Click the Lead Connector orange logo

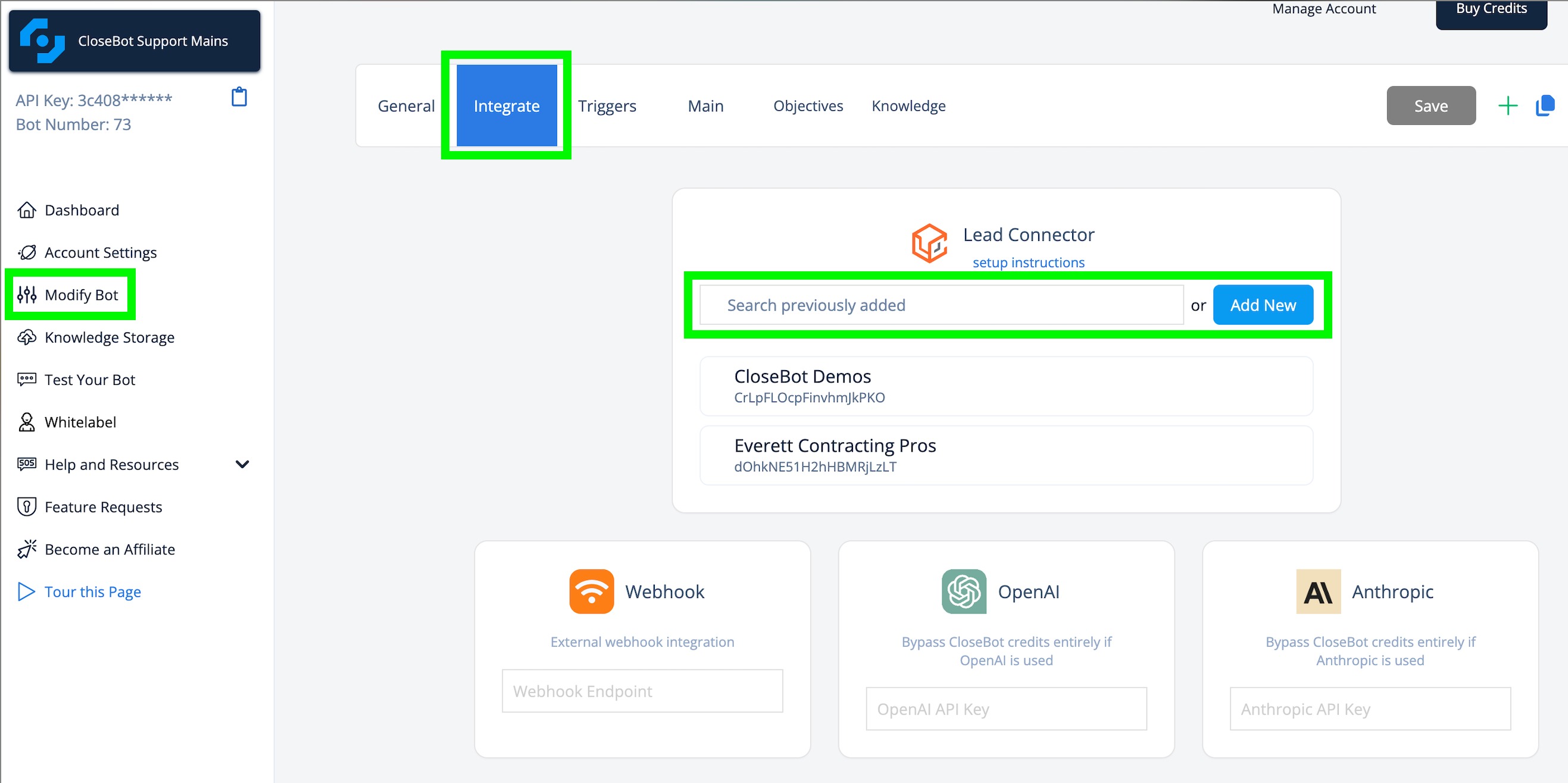(929, 244)
